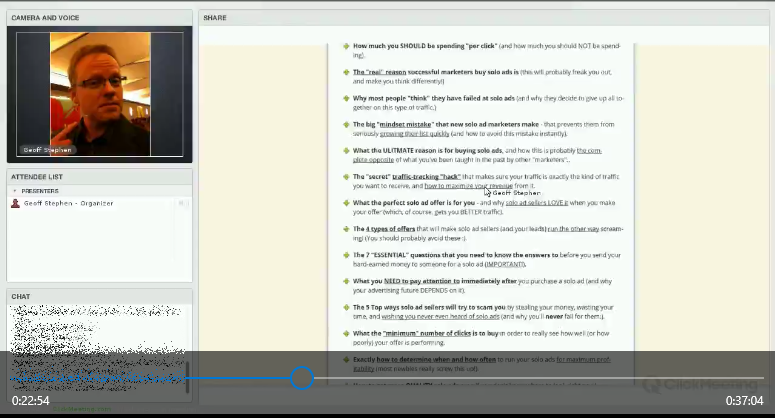
Task: Select the Geoff Stephen - Organizer attendee row
Action: (x=99, y=203)
